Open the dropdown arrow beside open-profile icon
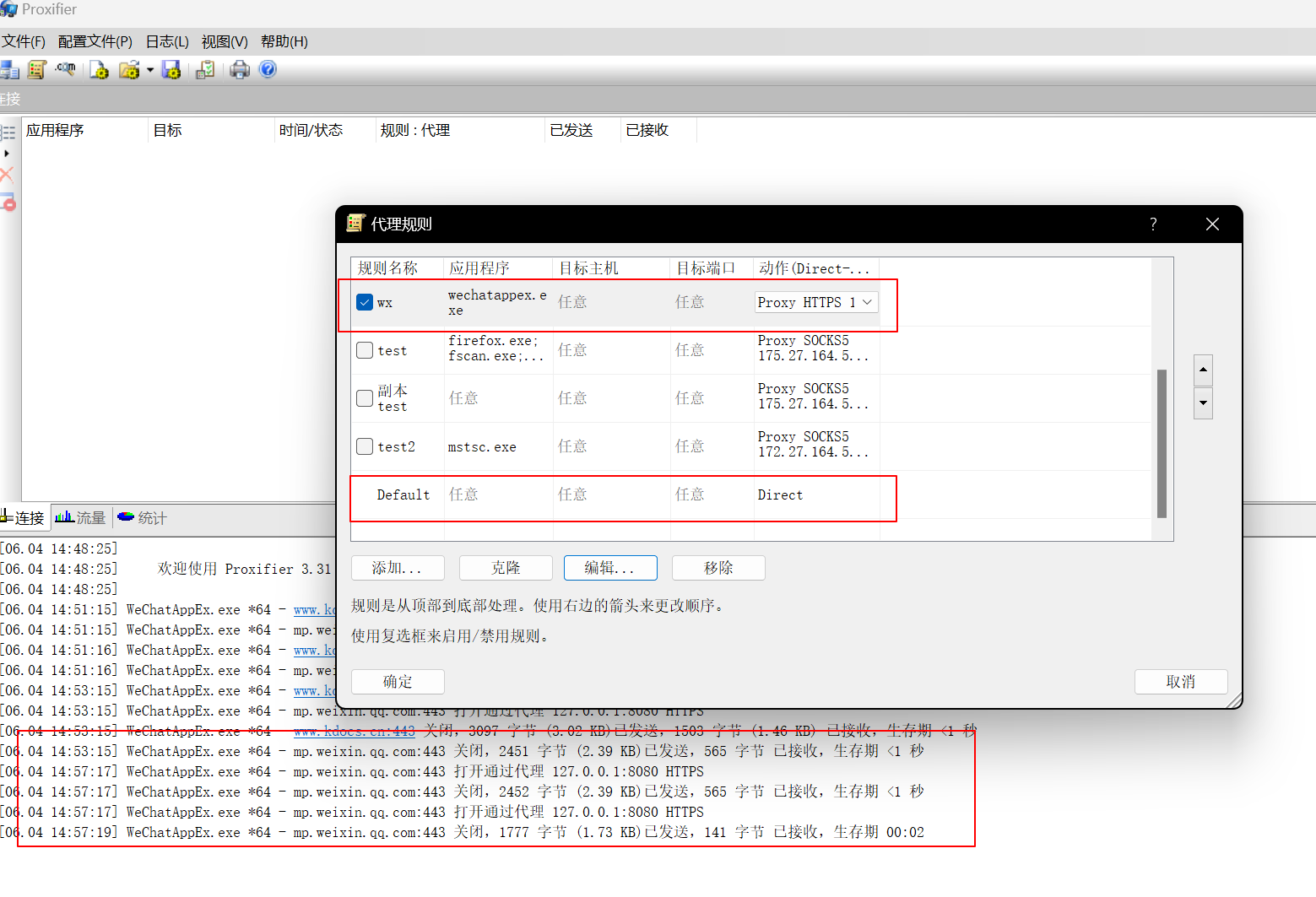Screen dimensions: 1316x897 (x=150, y=70)
